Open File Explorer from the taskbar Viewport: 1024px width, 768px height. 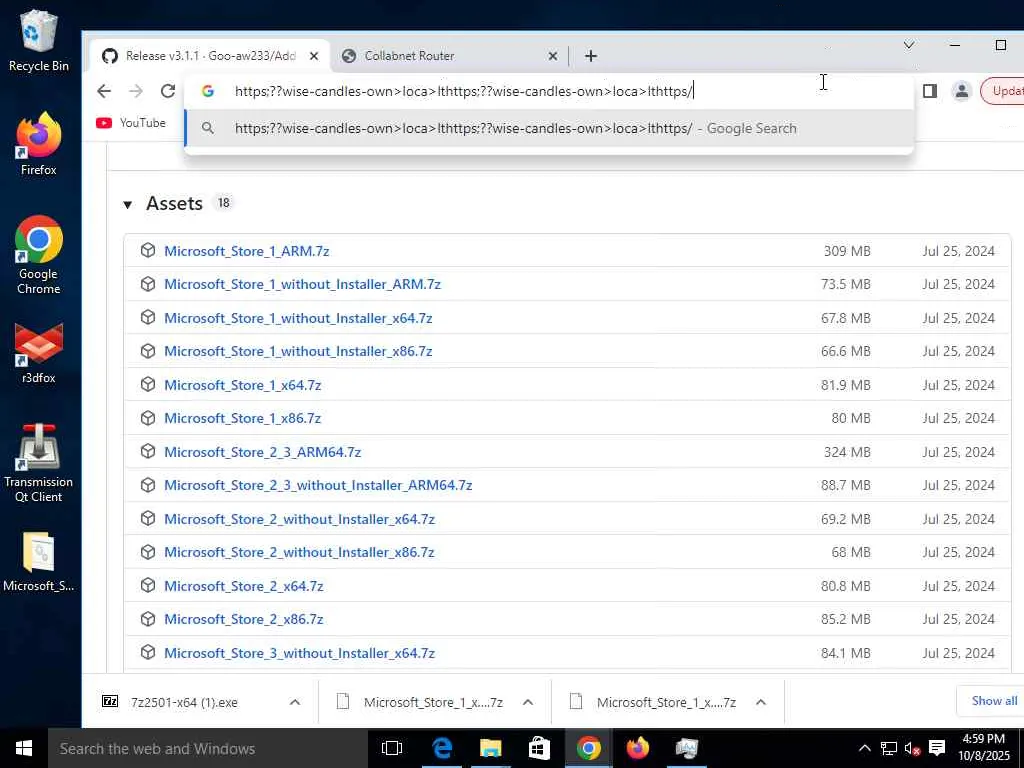[x=490, y=748]
